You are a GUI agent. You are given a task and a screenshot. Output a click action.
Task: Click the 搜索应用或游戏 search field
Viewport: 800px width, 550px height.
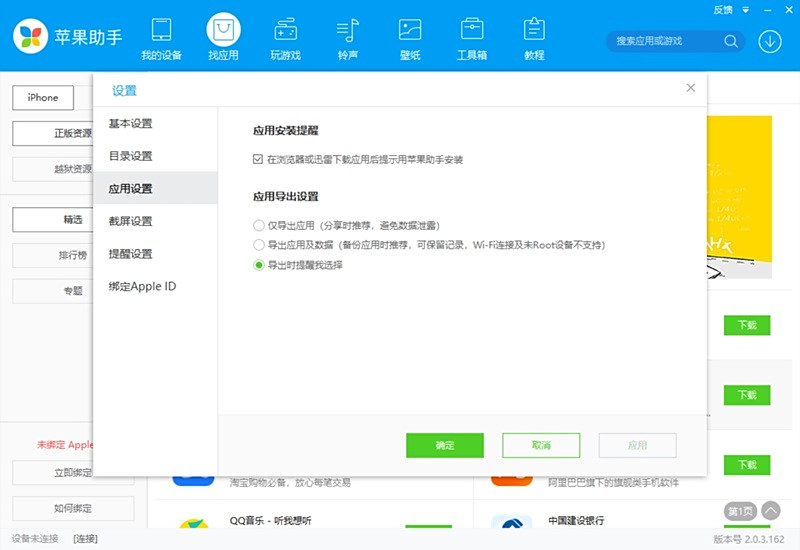(663, 41)
